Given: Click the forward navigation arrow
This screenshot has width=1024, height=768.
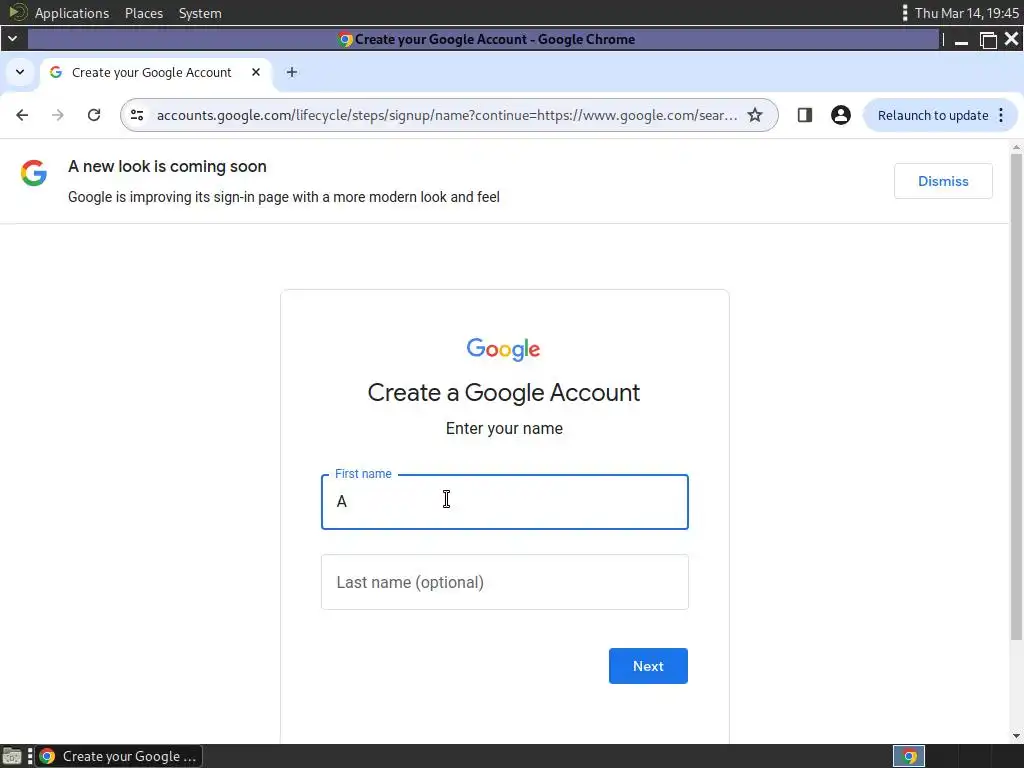Looking at the screenshot, I should click(58, 115).
